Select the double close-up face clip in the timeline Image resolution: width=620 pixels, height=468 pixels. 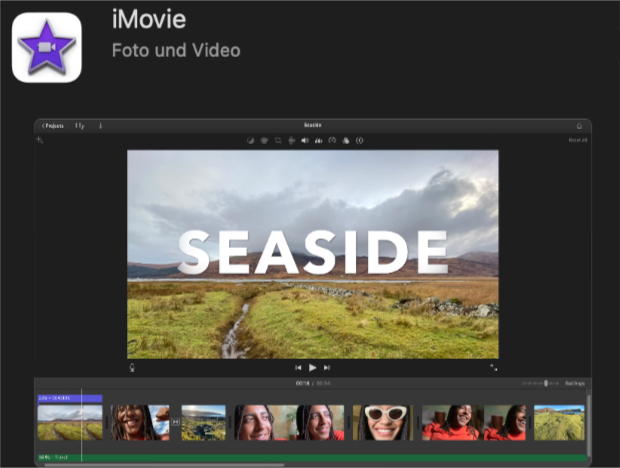click(289, 423)
